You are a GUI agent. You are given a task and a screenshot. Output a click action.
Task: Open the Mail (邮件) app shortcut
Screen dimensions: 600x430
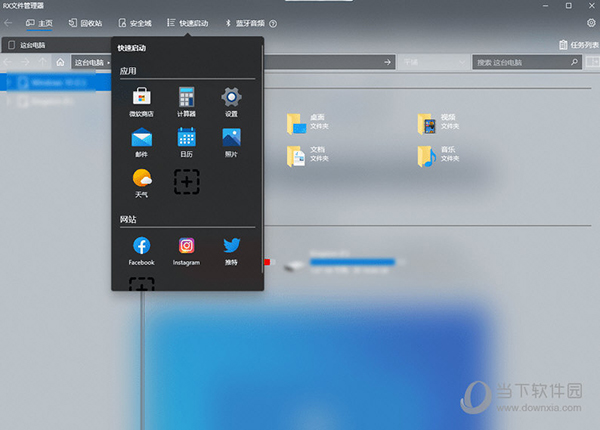[141, 142]
